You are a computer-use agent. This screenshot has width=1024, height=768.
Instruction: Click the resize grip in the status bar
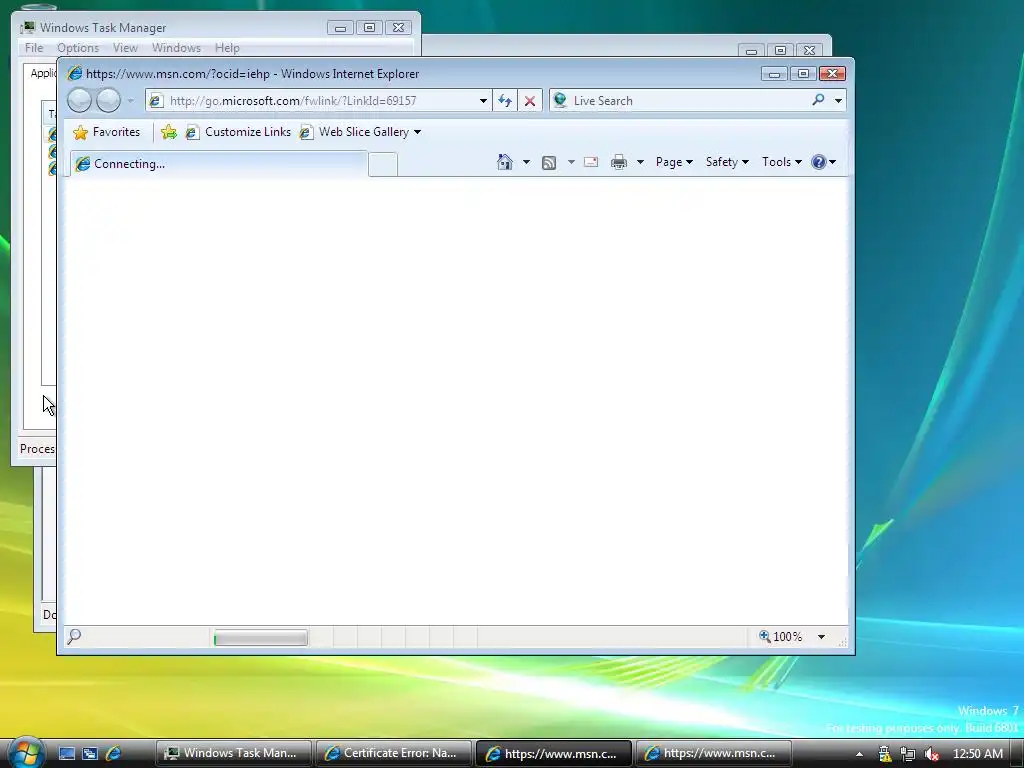point(842,642)
